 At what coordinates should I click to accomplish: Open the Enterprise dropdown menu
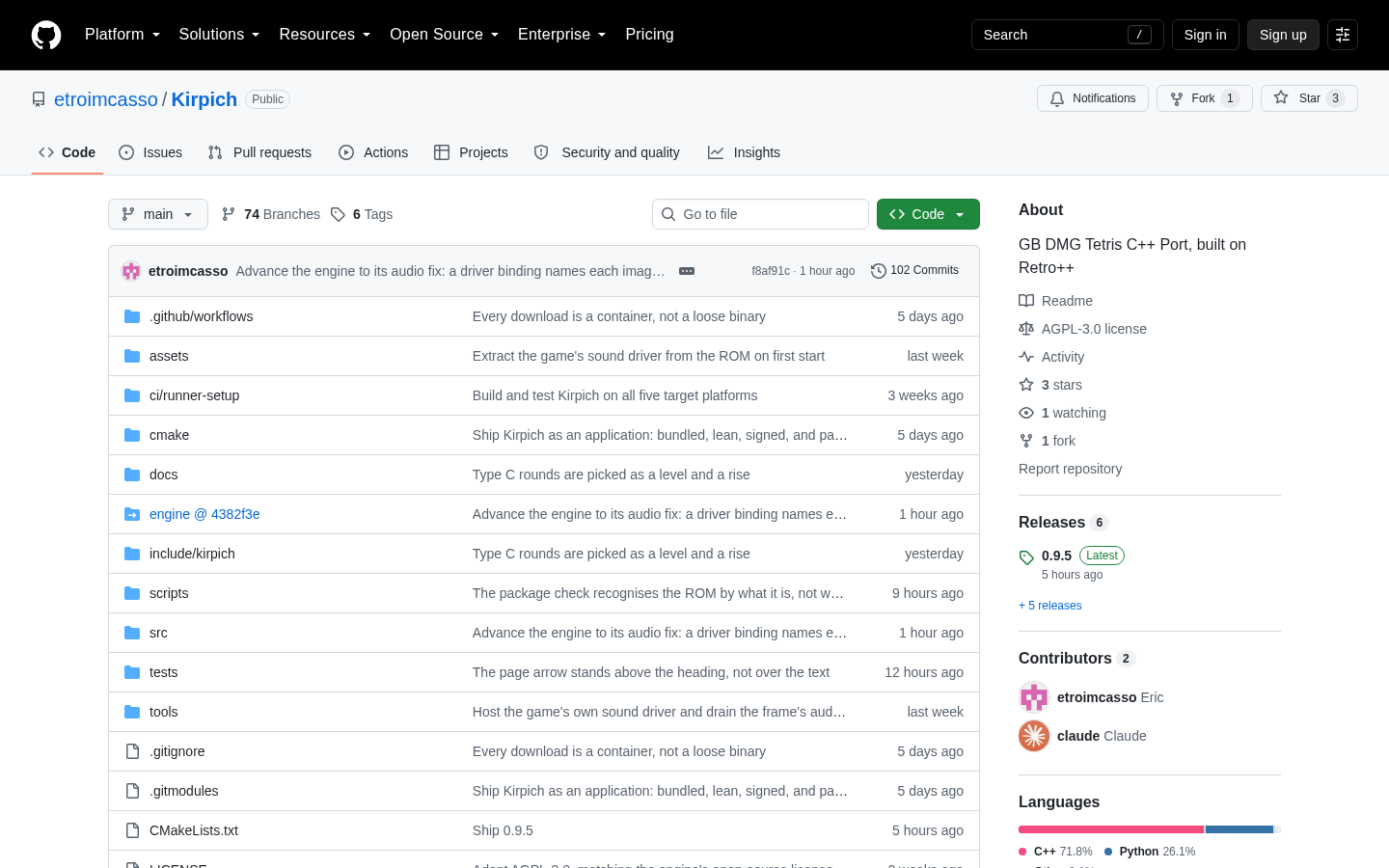point(562,35)
